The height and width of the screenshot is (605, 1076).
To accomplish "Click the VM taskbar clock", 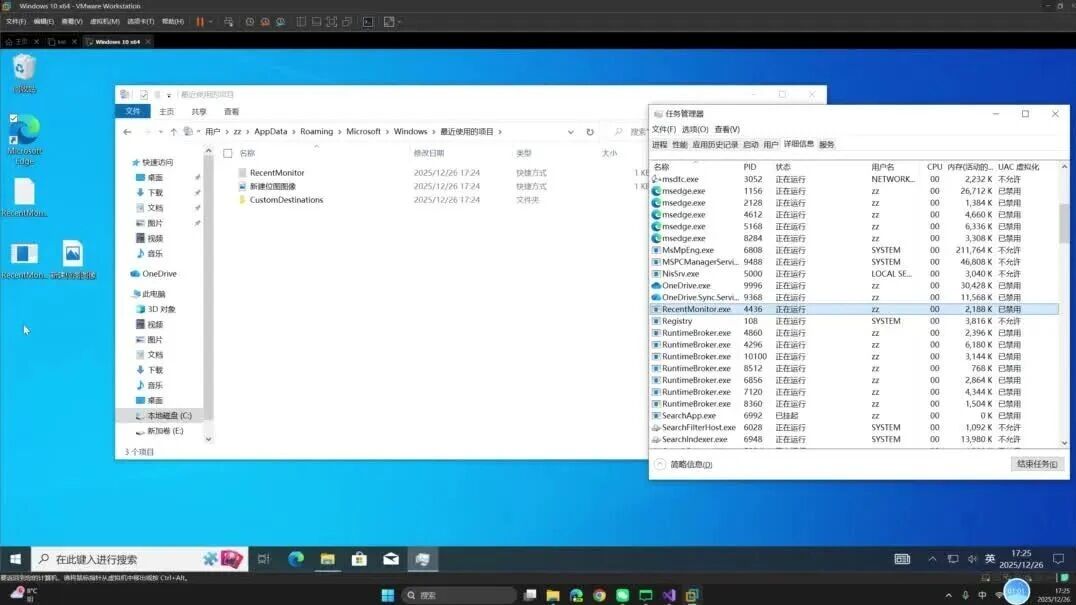I will [1021, 559].
